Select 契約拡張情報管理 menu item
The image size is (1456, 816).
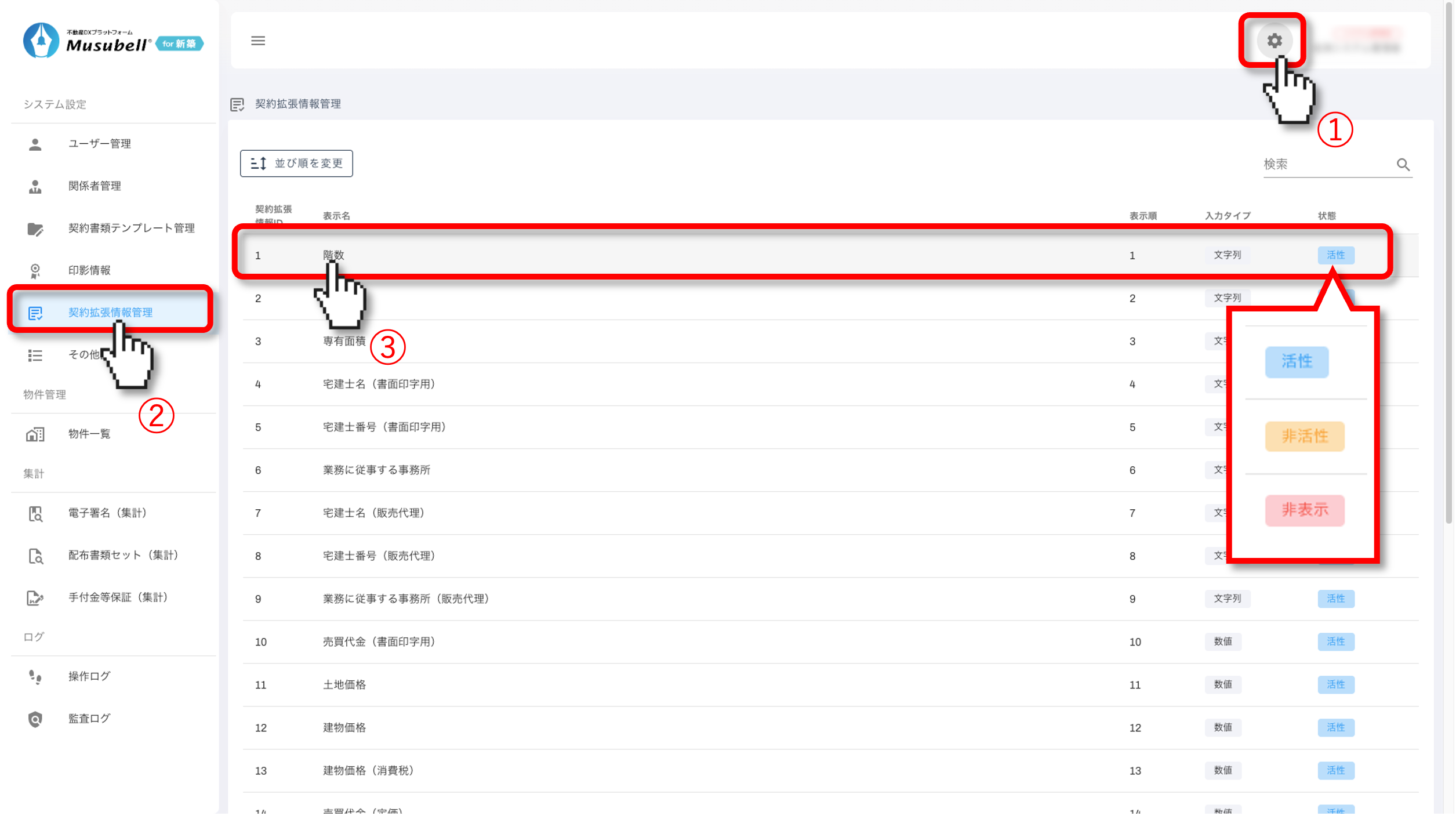[110, 313]
